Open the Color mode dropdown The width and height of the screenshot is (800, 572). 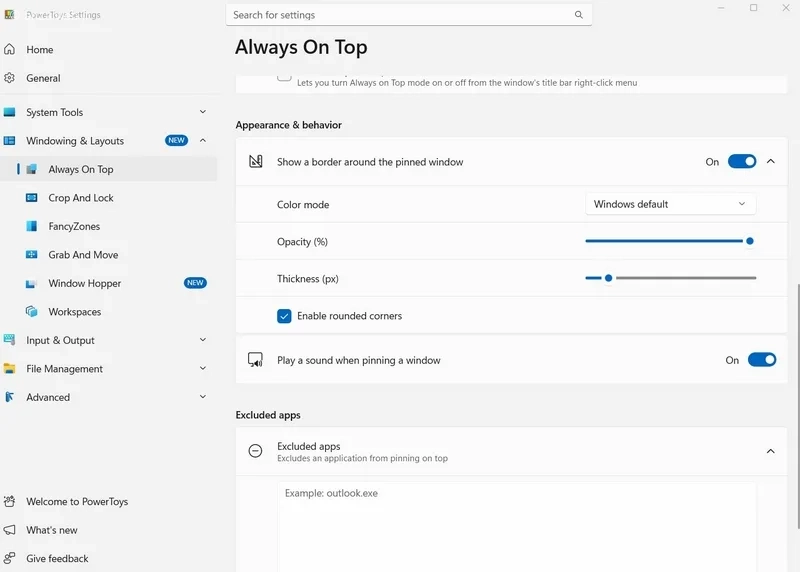coord(670,204)
